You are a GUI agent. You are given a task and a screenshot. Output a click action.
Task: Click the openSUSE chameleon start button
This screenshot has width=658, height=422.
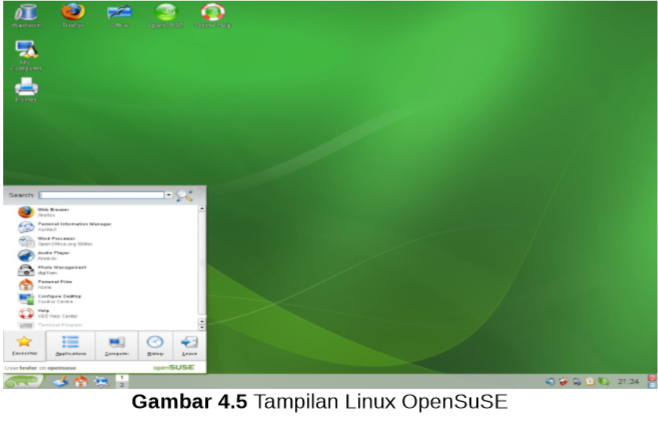tap(23, 381)
